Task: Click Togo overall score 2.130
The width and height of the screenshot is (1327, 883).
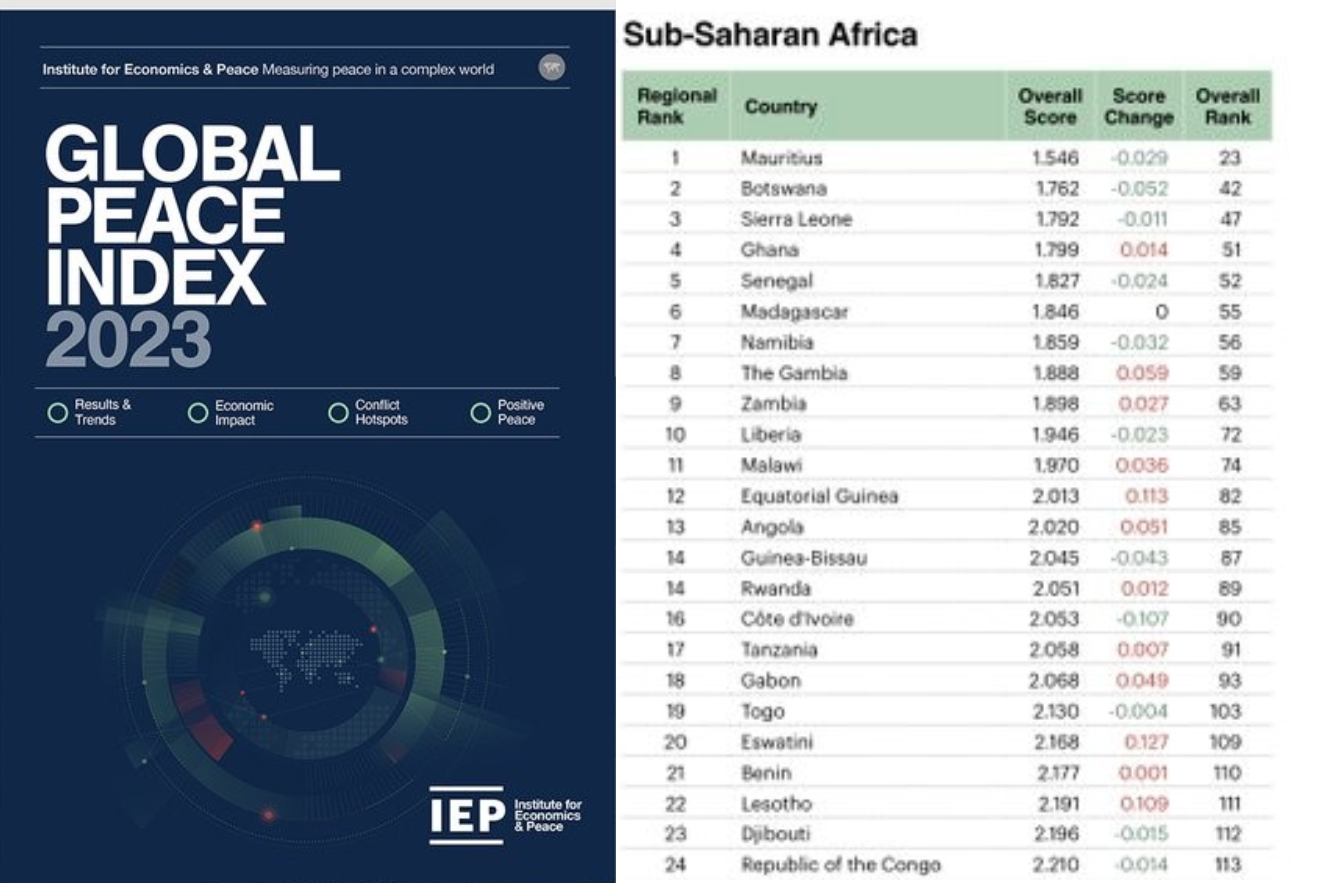Action: pos(1055,712)
